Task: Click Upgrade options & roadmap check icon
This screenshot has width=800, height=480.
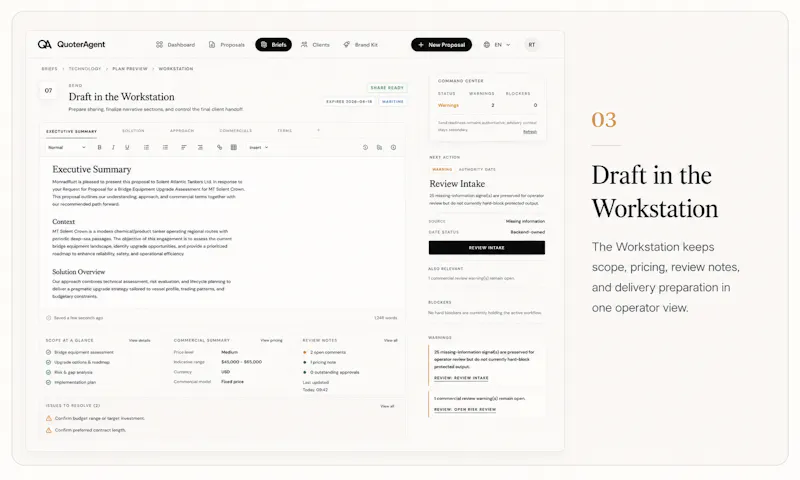Action: pyautogui.click(x=48, y=362)
